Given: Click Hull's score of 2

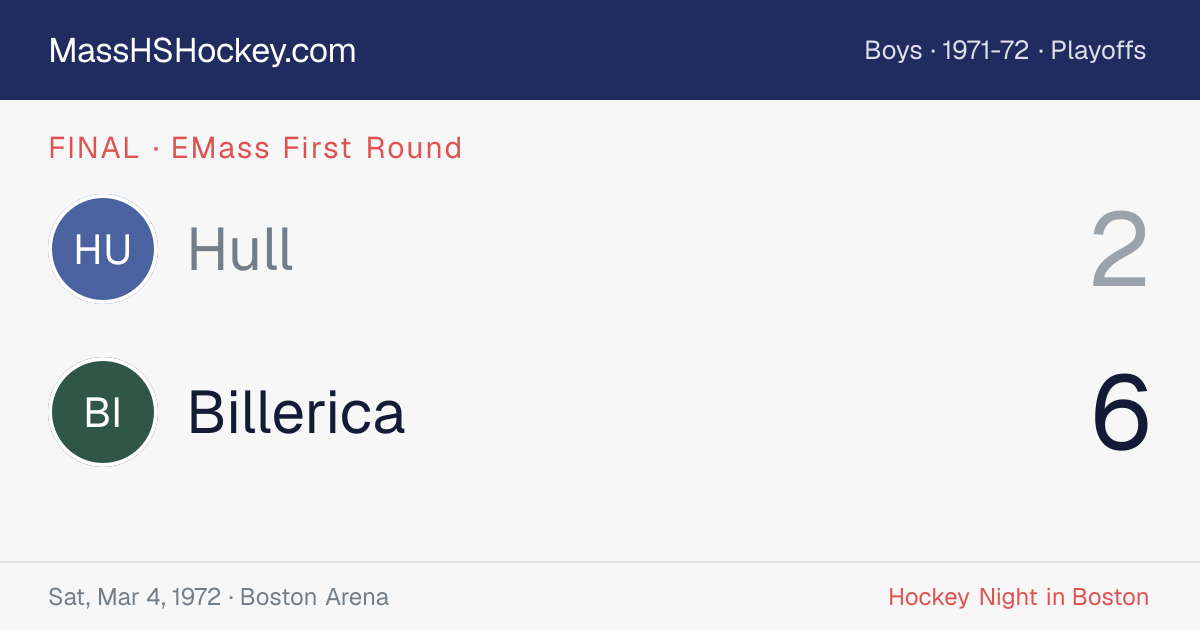Looking at the screenshot, I should pyautogui.click(x=1120, y=250).
